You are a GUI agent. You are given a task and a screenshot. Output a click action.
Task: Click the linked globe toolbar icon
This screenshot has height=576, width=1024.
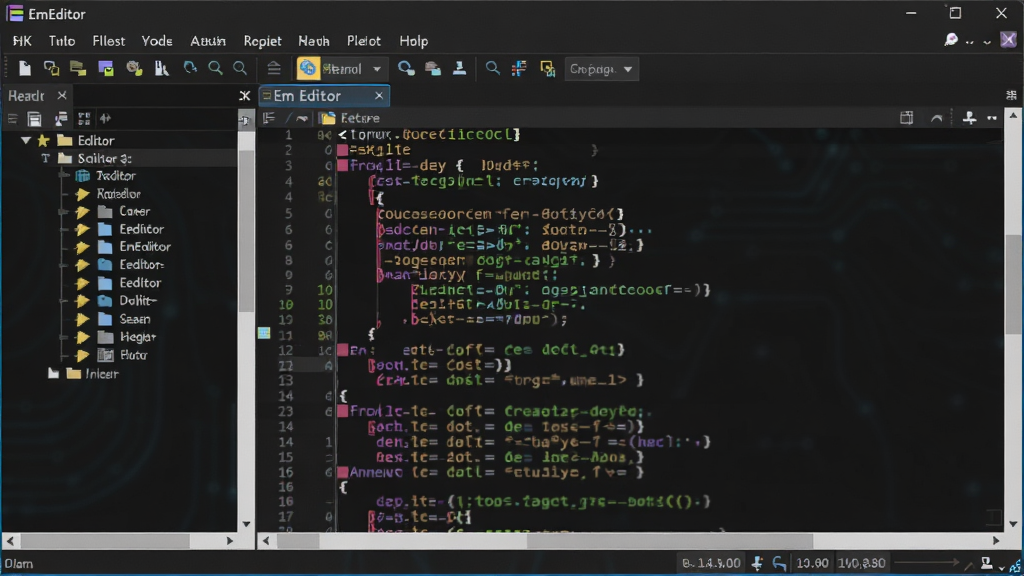click(406, 69)
